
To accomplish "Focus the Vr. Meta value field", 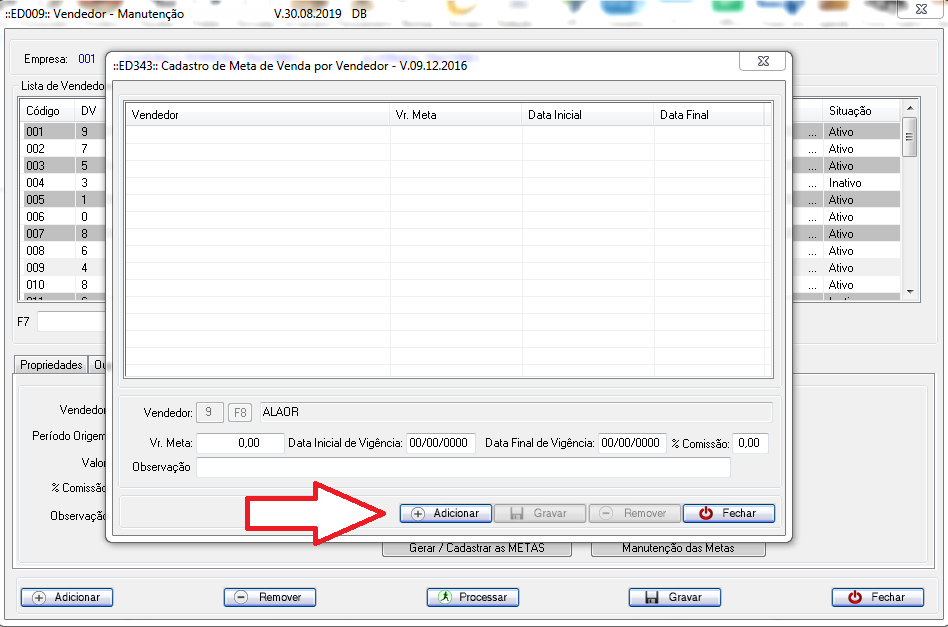I will (240, 443).
